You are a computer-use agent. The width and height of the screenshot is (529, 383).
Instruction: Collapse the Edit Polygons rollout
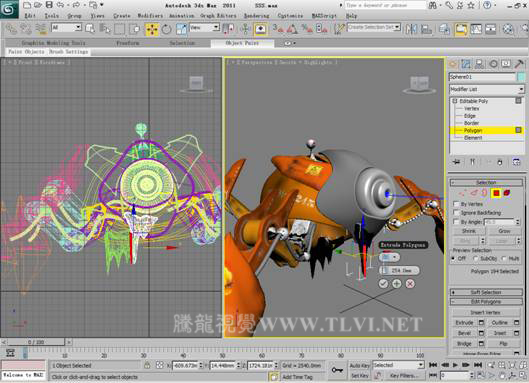486,301
